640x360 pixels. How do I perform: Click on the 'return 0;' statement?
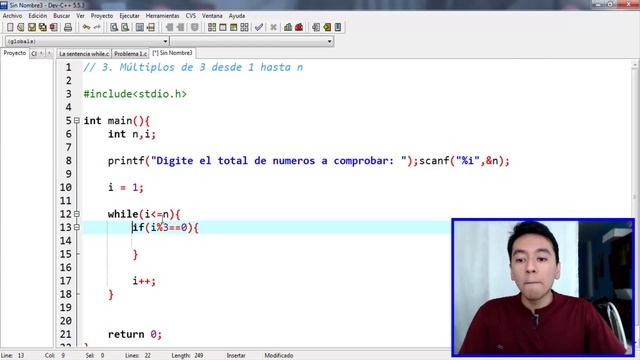135,334
